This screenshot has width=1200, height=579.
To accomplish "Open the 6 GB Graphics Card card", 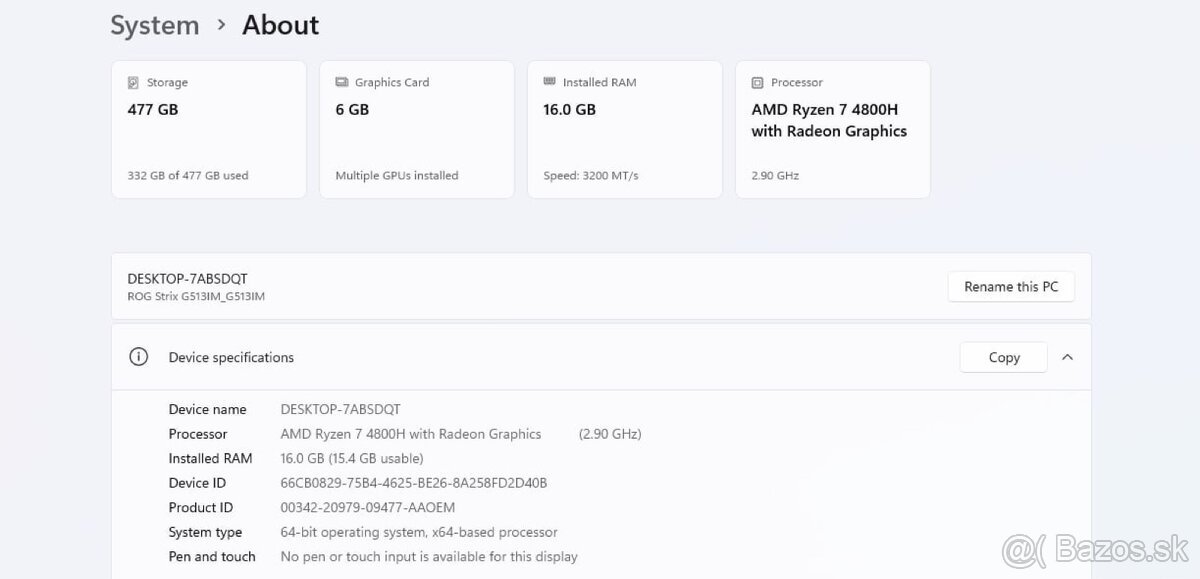I will click(416, 129).
